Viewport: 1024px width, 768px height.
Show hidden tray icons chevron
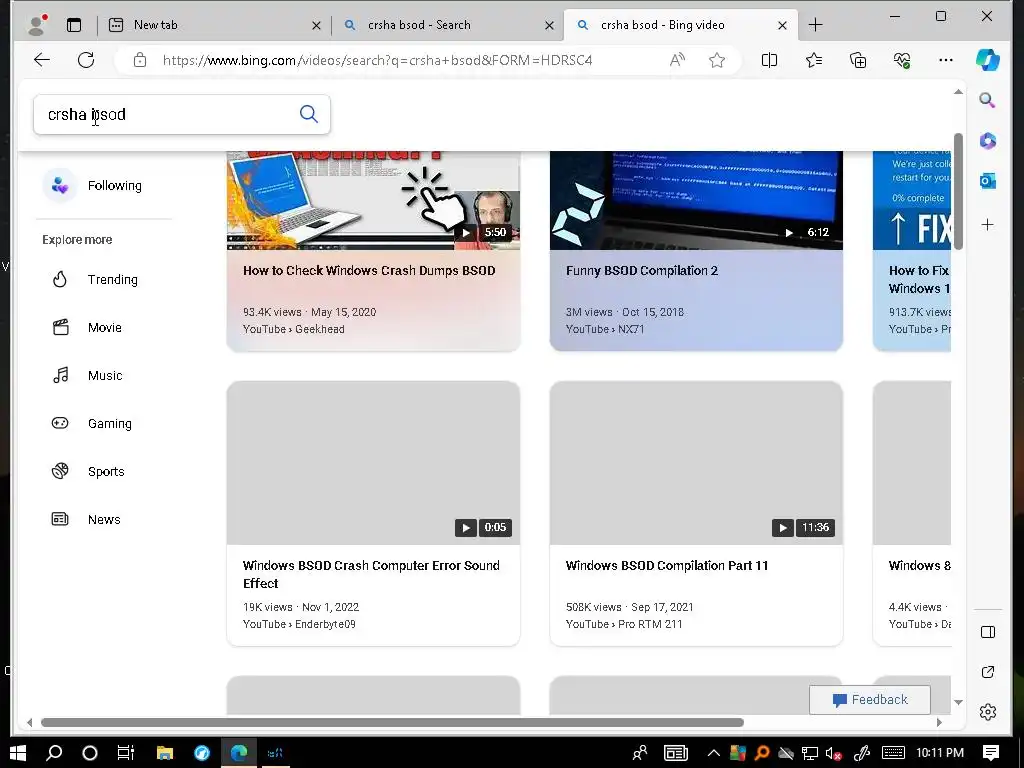click(x=713, y=753)
